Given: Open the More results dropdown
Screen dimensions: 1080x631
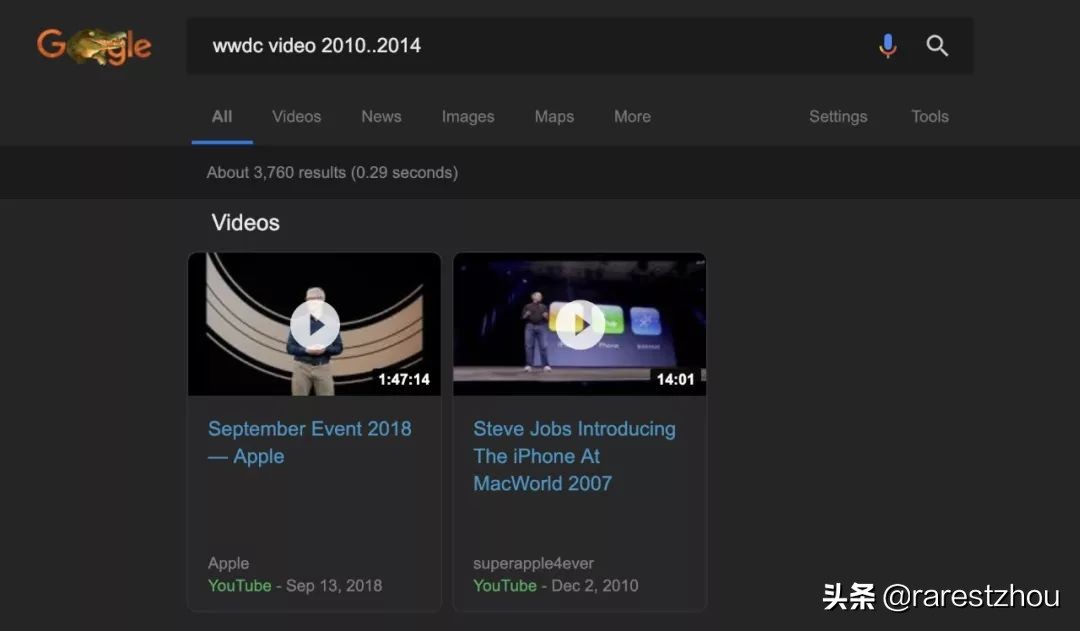Looking at the screenshot, I should pyautogui.click(x=632, y=116).
